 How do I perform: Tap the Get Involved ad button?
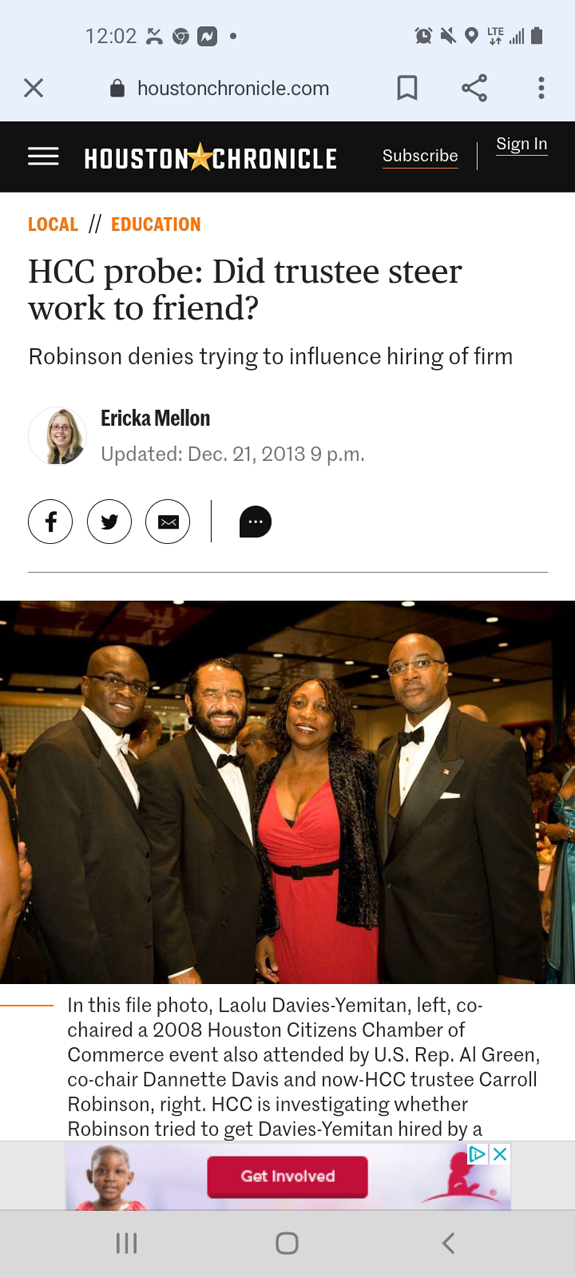(x=287, y=1176)
